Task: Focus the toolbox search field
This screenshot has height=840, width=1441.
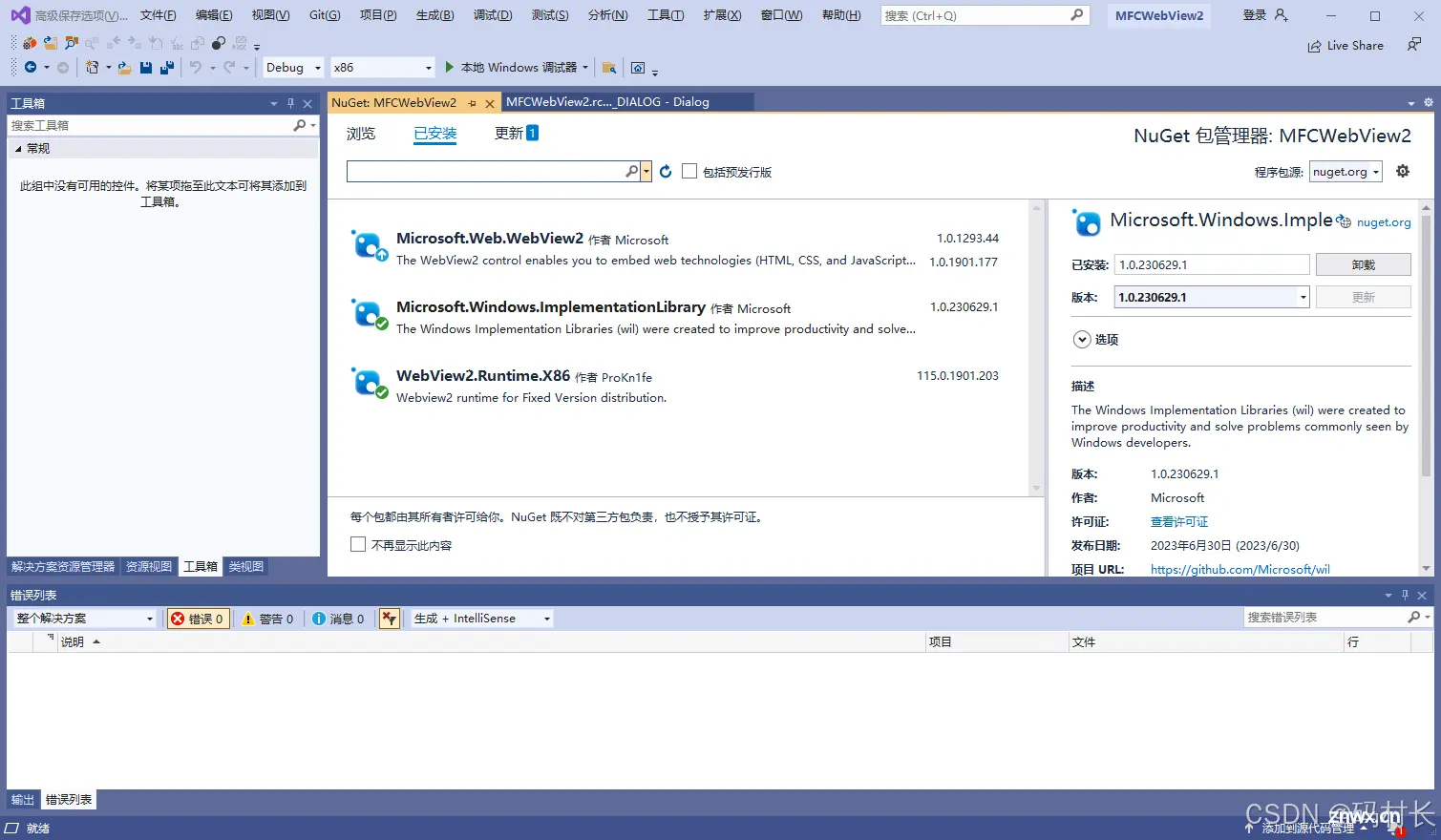Action: [150, 125]
